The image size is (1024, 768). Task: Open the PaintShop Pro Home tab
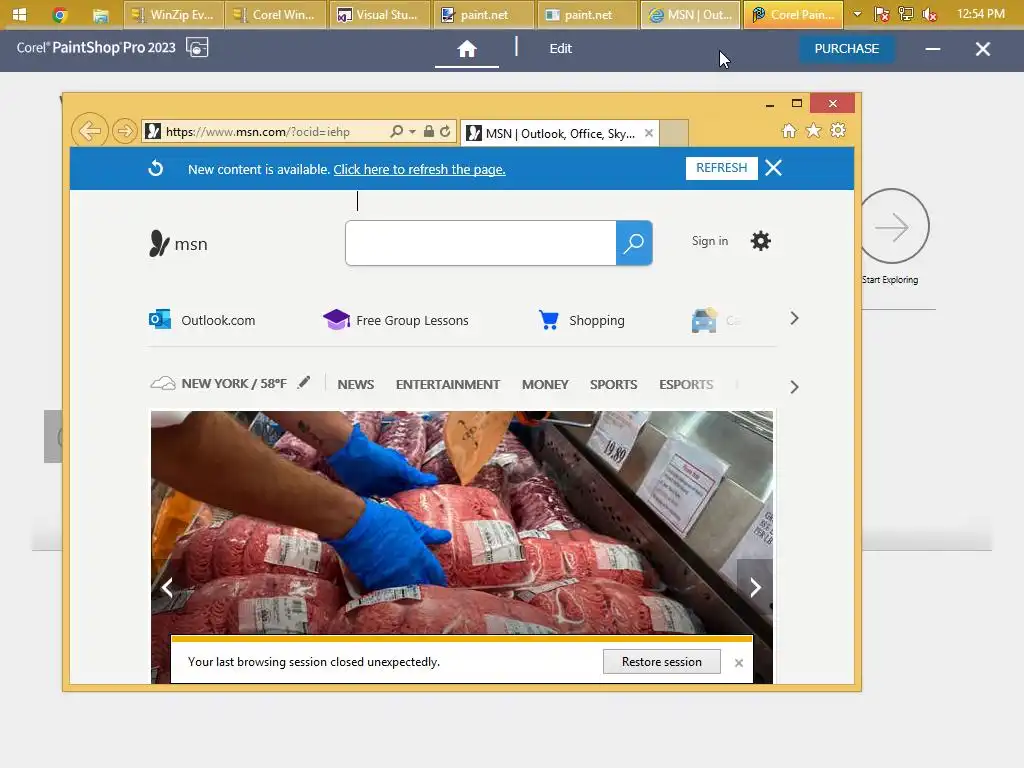[467, 49]
